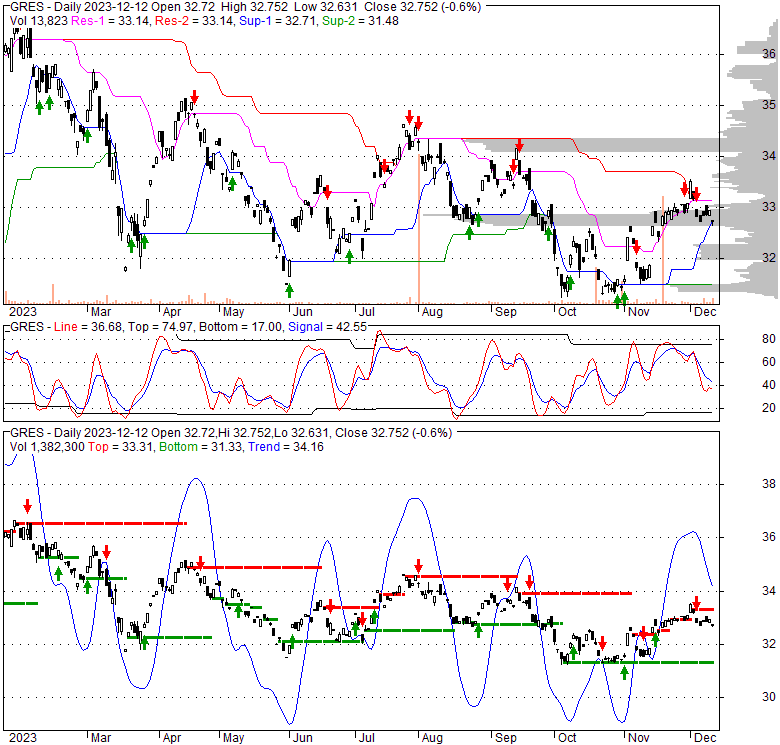Click the 38 price label on bottom chart axis
This screenshot has height=745, width=780.
769,484
